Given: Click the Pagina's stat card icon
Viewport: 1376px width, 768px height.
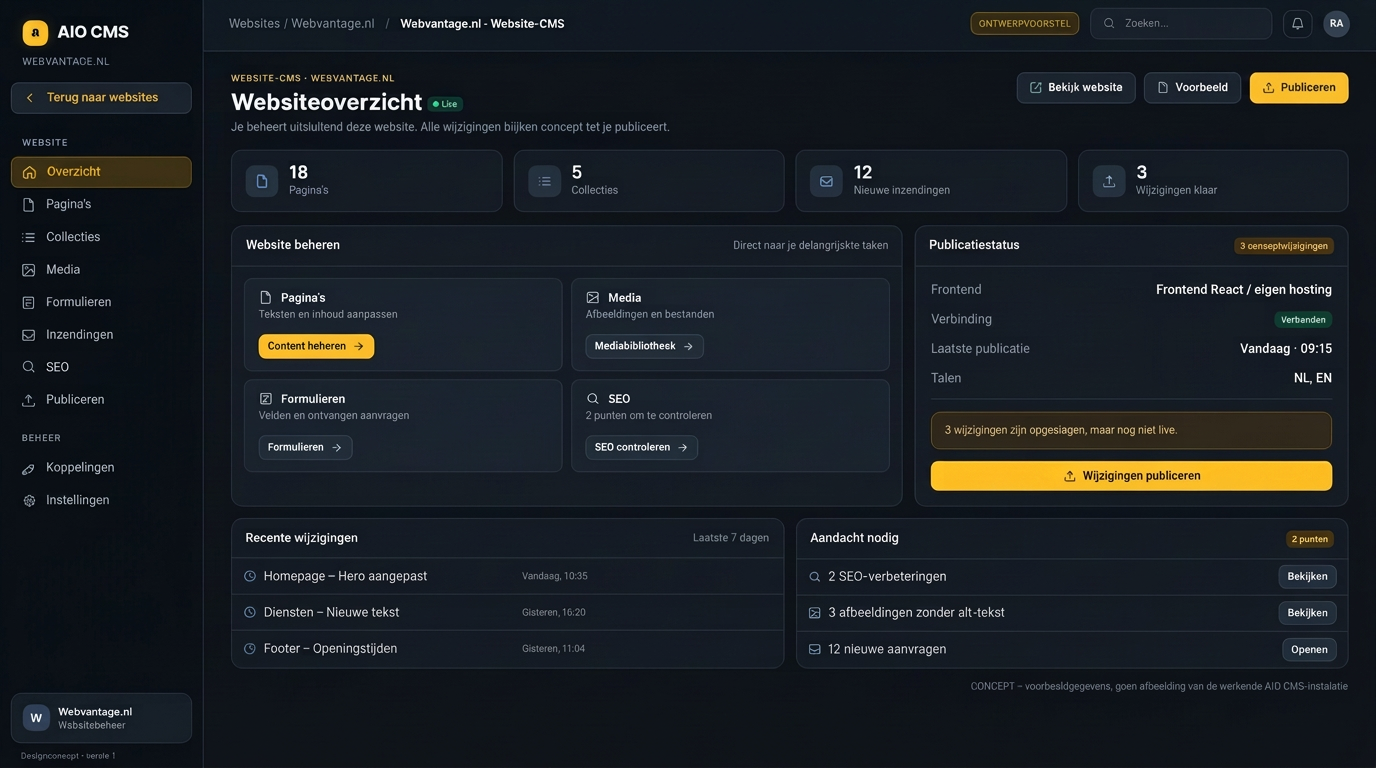Looking at the screenshot, I should [x=262, y=181].
